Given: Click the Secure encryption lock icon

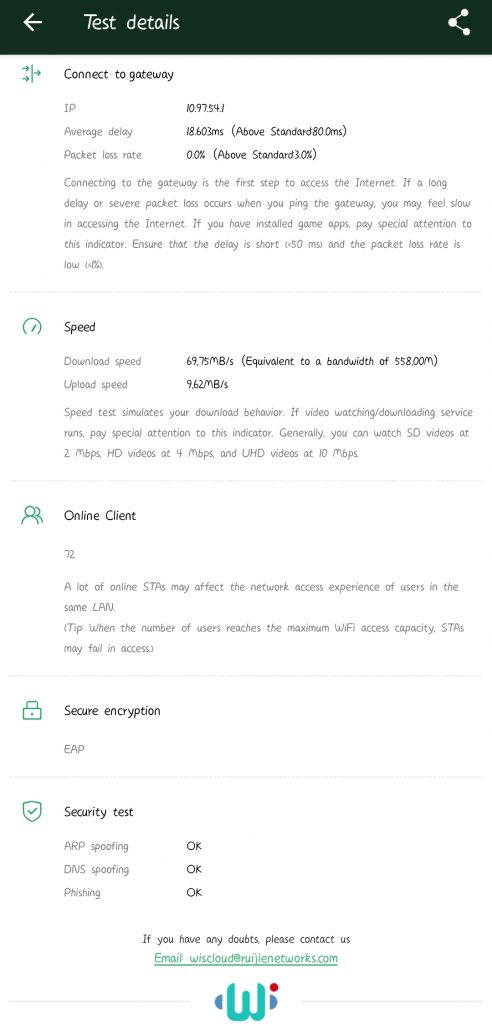Looking at the screenshot, I should click(x=31, y=711).
